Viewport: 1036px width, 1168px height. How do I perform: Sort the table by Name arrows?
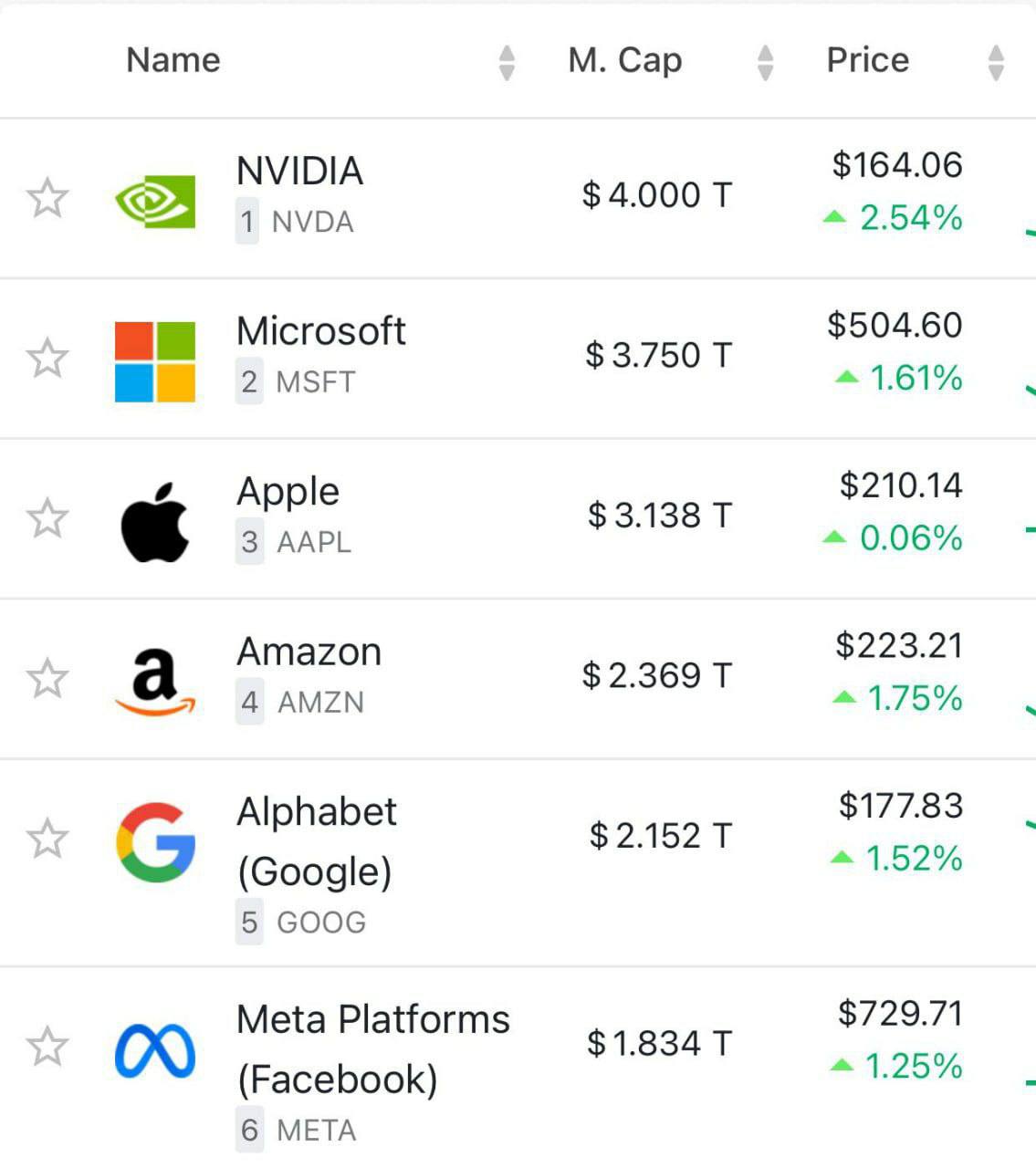[508, 63]
